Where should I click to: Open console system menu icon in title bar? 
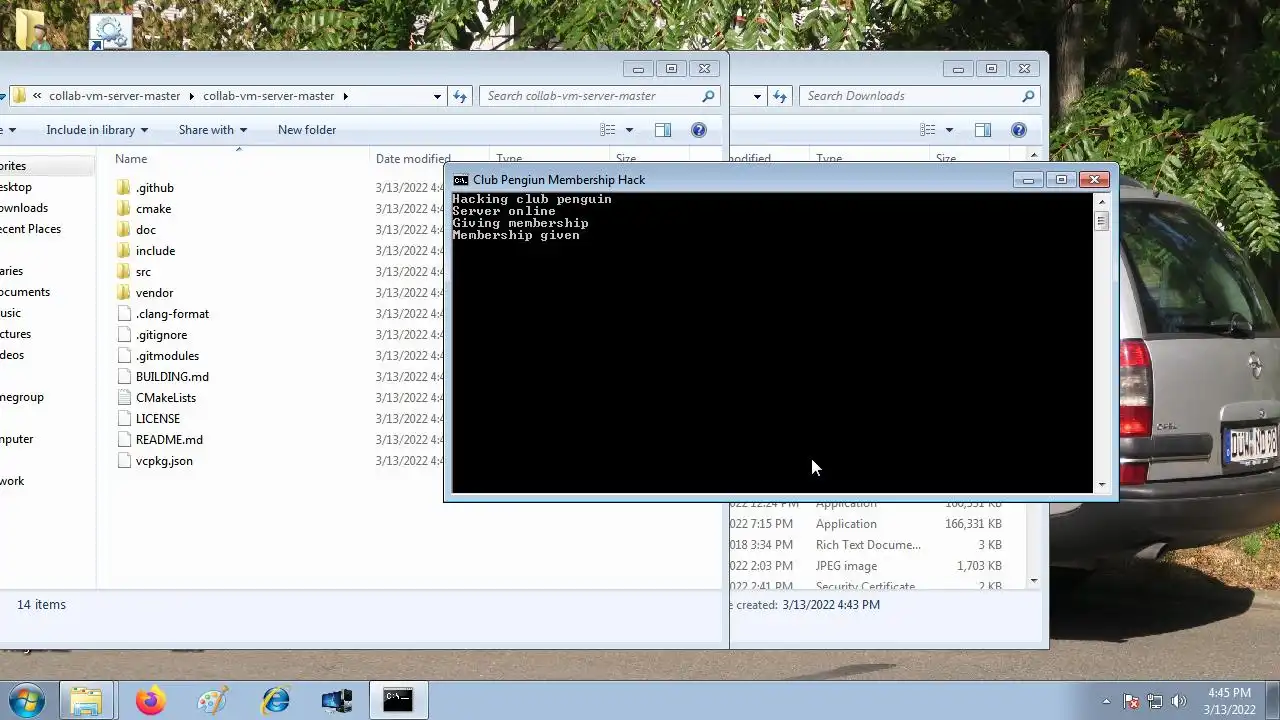click(460, 180)
